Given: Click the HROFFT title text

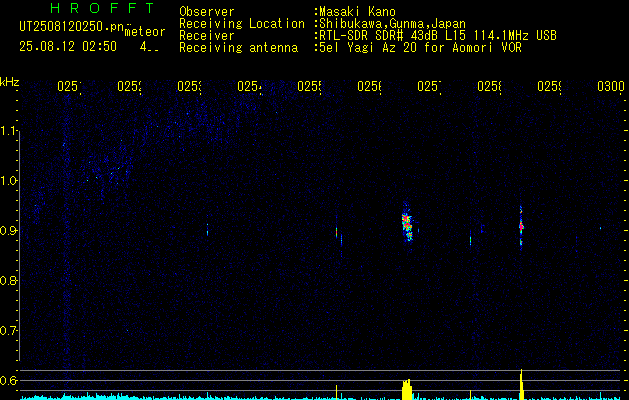Looking at the screenshot, I should pyautogui.click(x=102, y=8).
